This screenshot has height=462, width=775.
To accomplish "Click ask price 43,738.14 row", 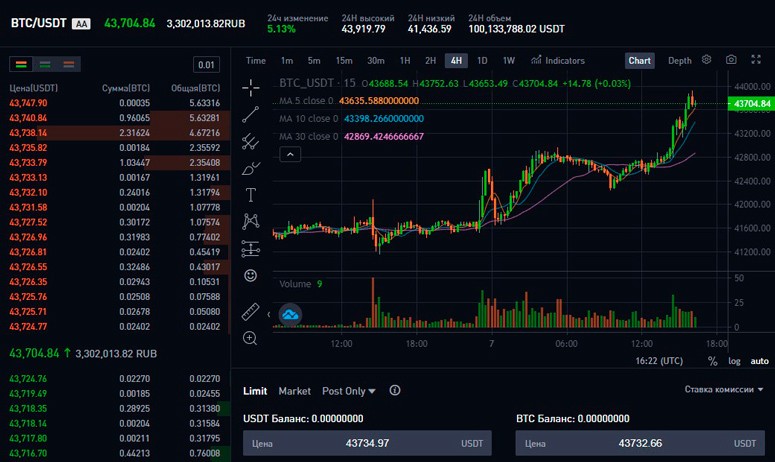I will click(115, 132).
